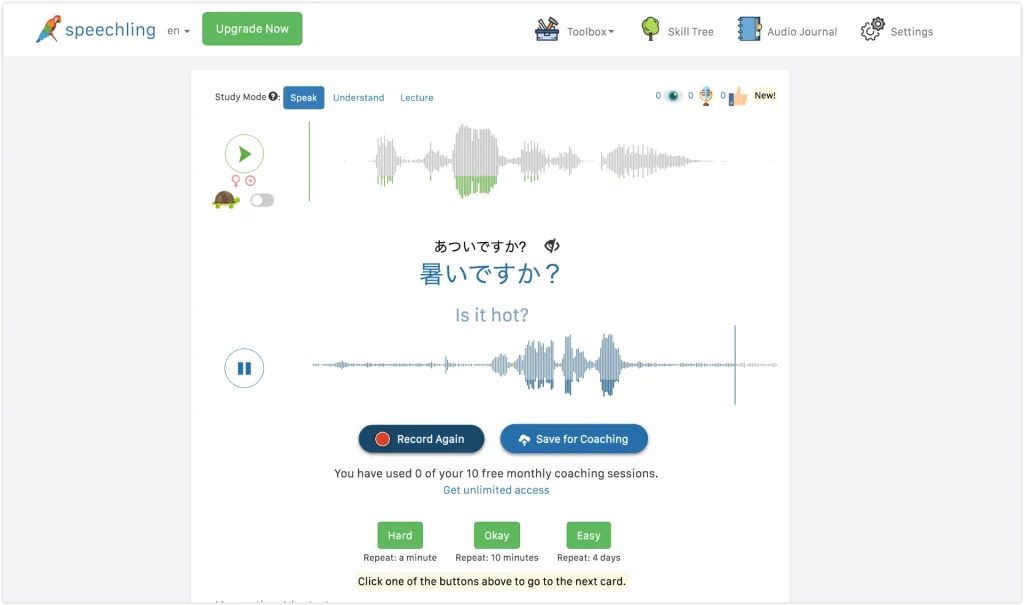Click the thumbs-up counter icon

pos(738,97)
